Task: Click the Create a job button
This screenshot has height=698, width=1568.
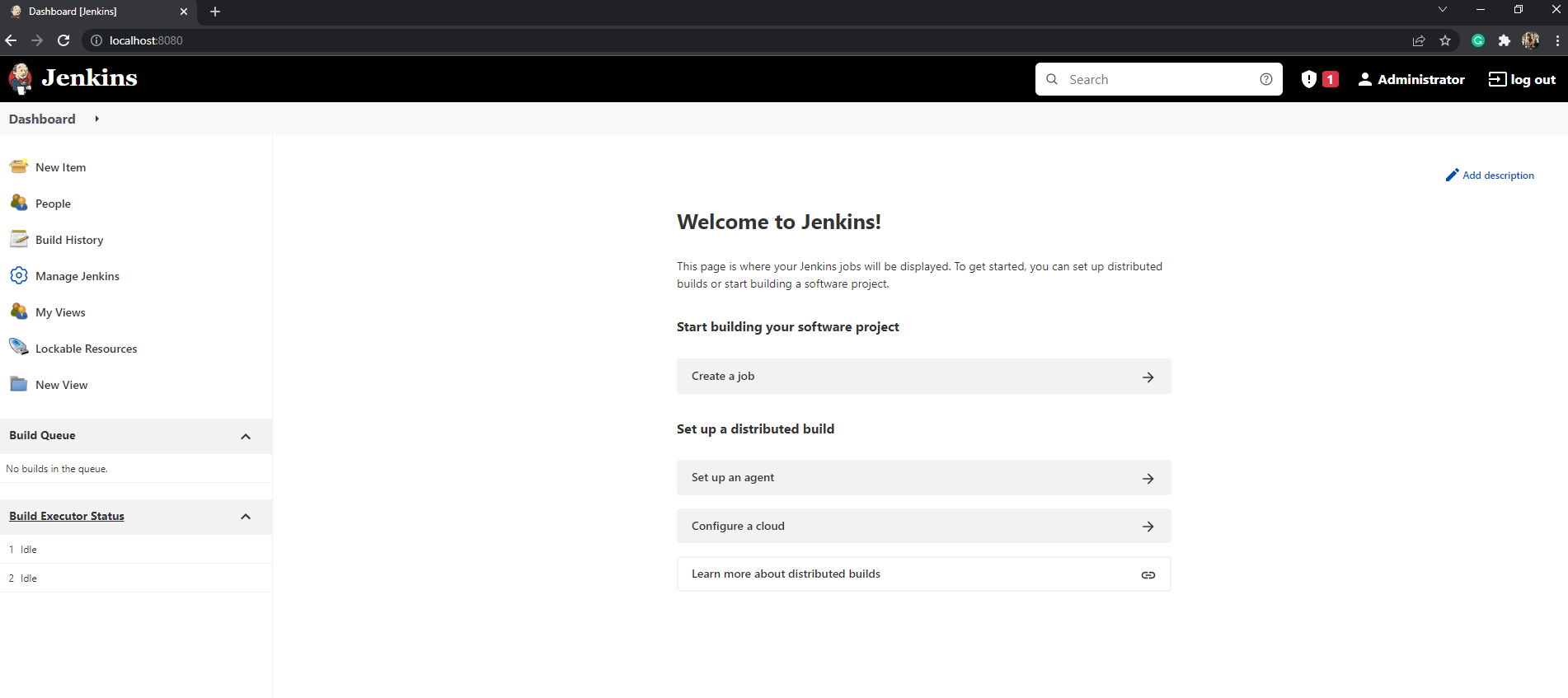Action: pyautogui.click(x=924, y=376)
